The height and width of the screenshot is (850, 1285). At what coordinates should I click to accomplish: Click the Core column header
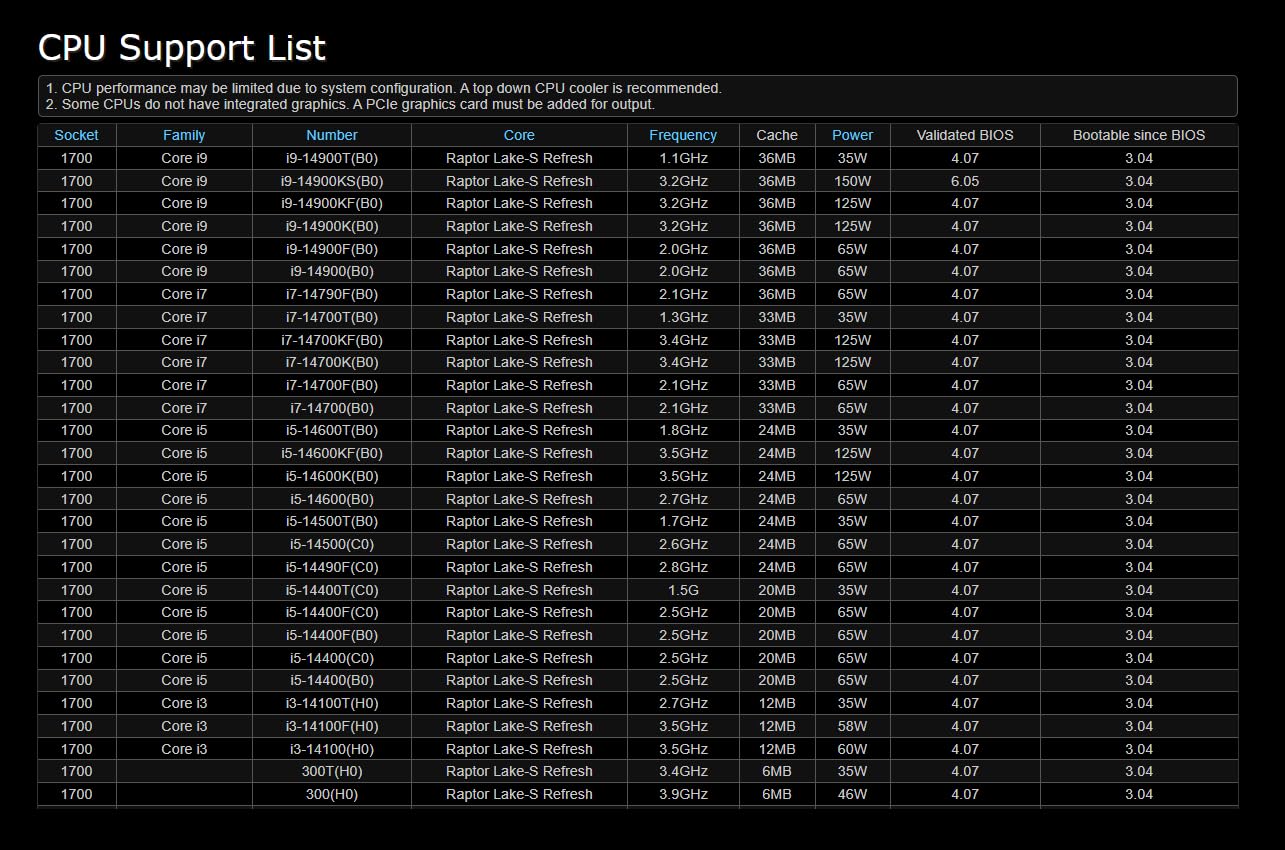(x=519, y=135)
